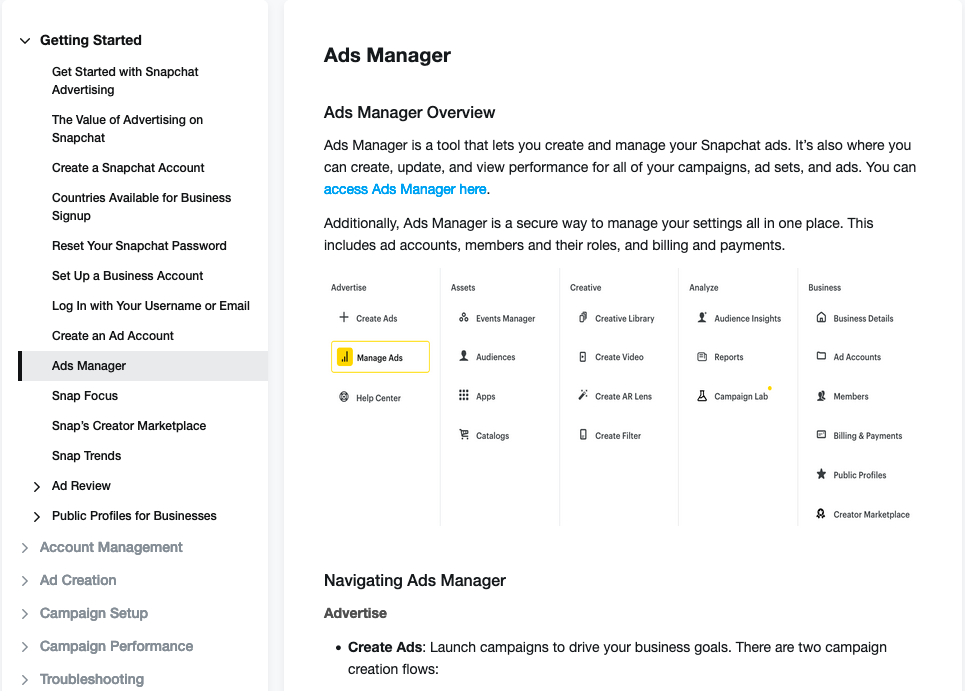
Task: Click the 'Advertise' column label in the menu image
Action: coord(348,287)
